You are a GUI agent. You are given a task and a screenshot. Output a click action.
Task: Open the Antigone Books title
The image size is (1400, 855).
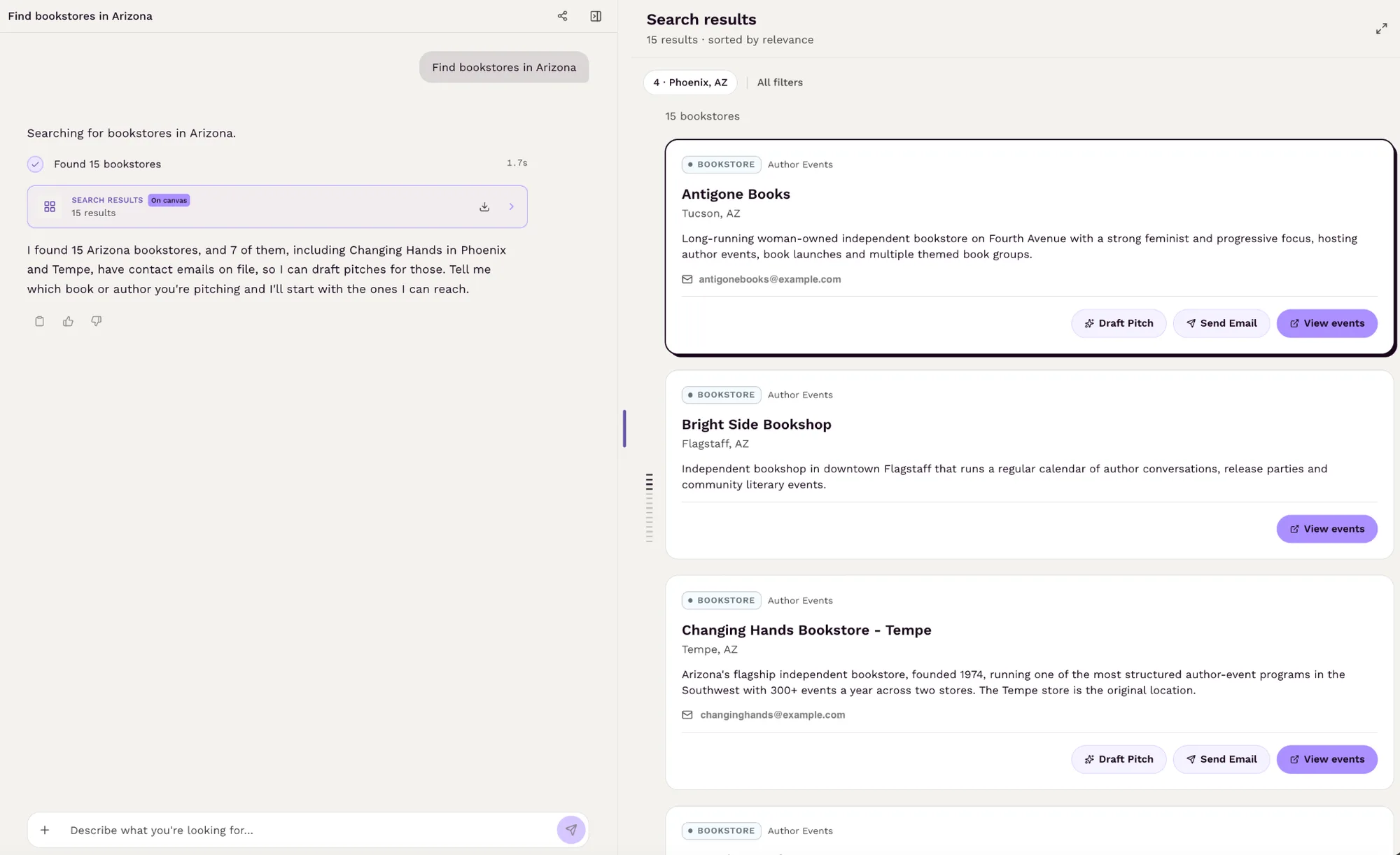click(736, 194)
